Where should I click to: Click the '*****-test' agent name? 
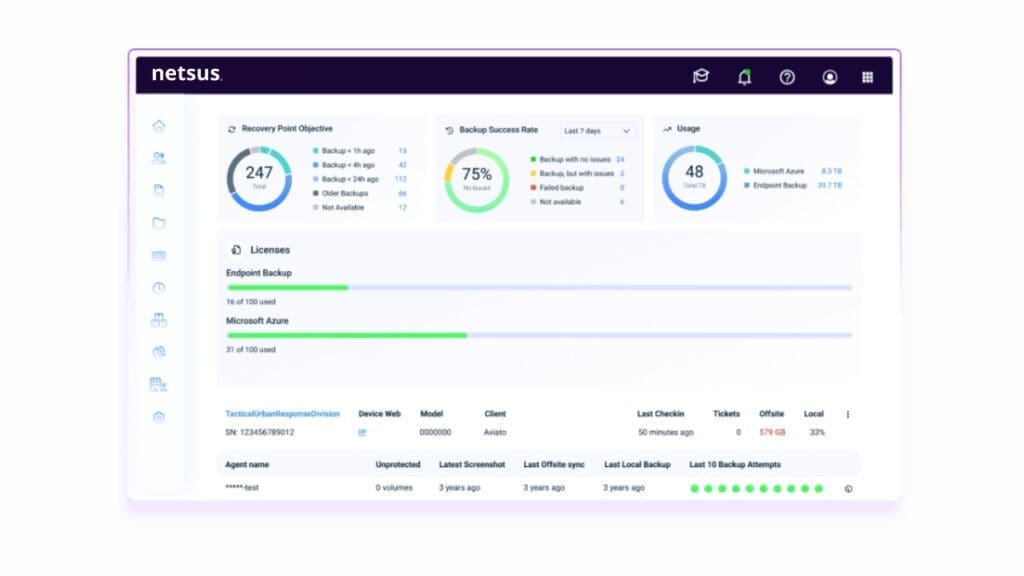click(x=242, y=488)
